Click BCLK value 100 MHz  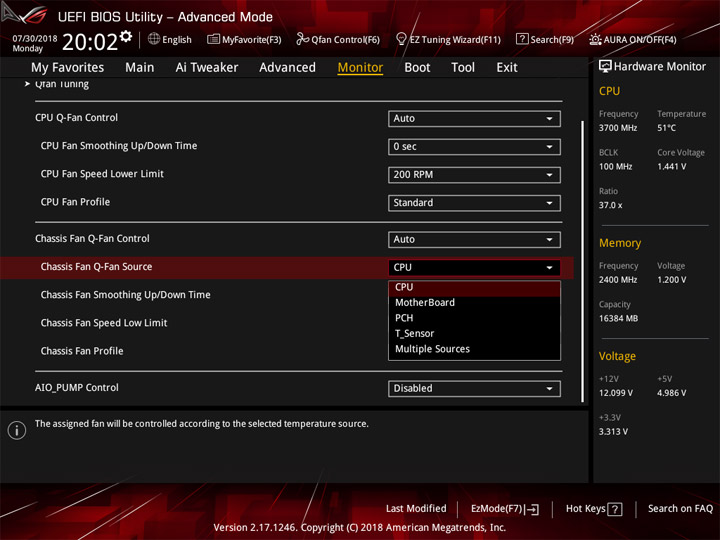click(x=615, y=167)
